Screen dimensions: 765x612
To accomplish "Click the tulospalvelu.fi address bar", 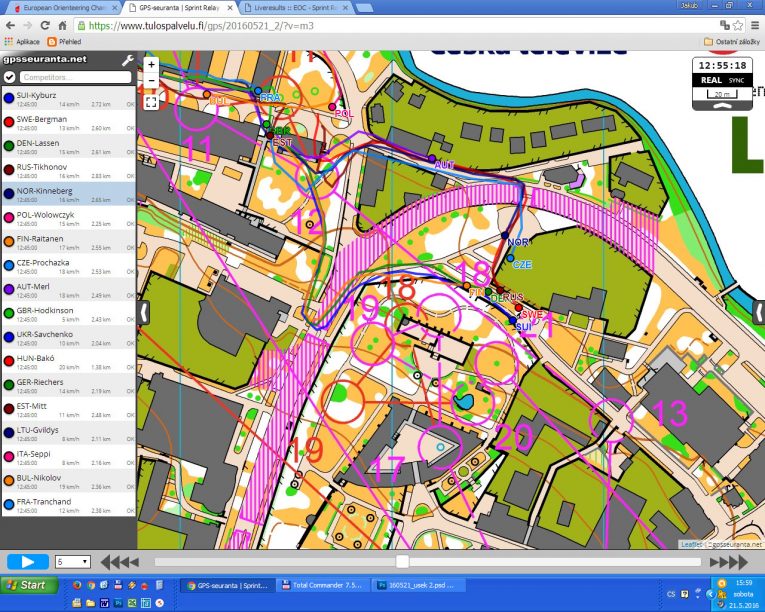I will point(390,25).
